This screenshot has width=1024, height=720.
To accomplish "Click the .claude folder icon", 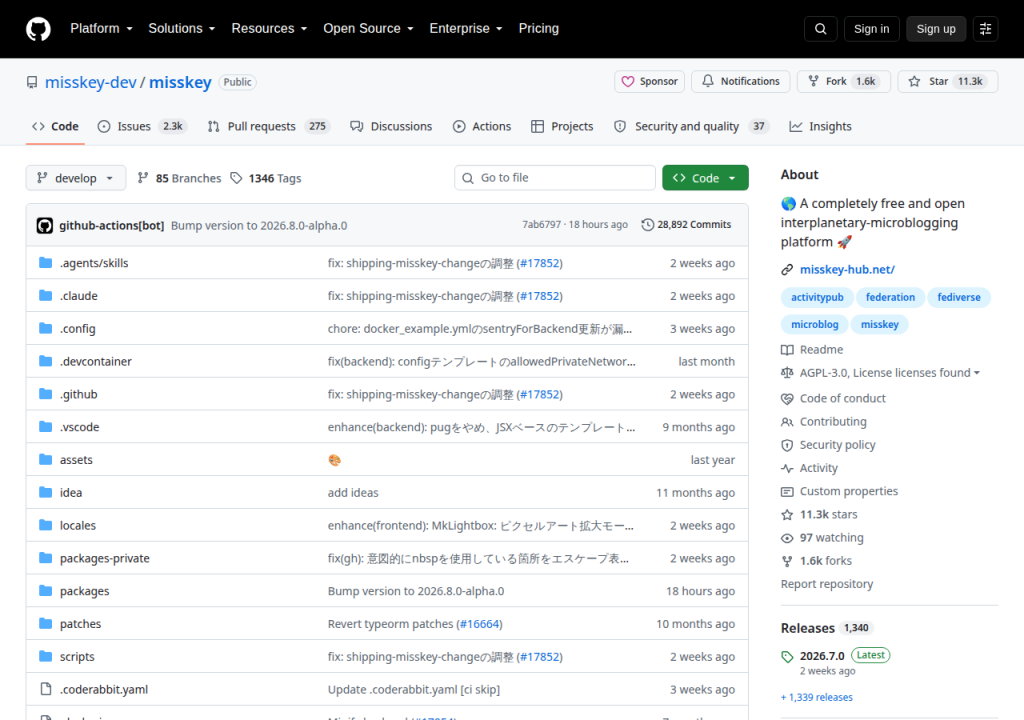I will pos(45,295).
